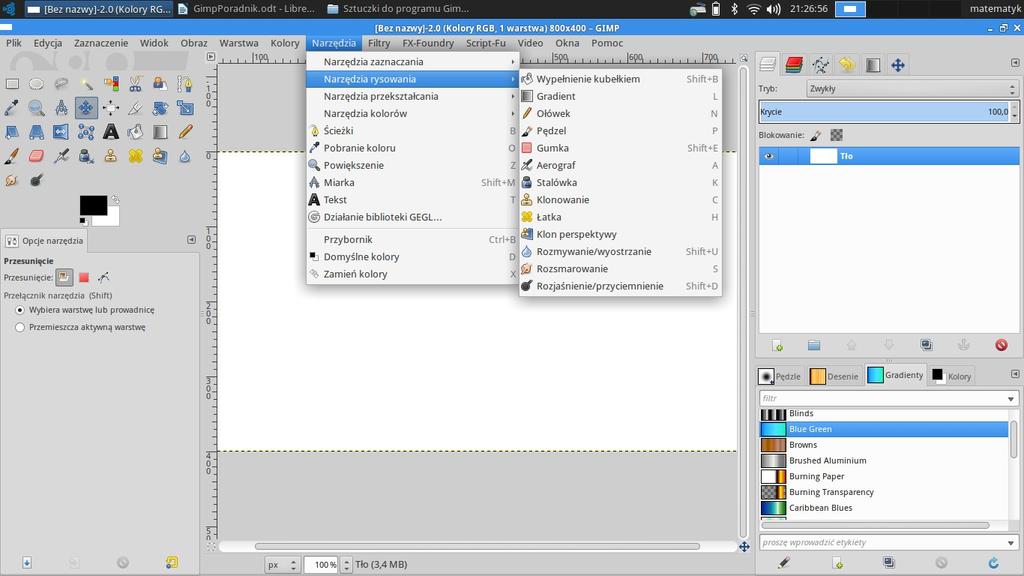Image resolution: width=1024 pixels, height=576 pixels.
Task: Select the Ellipse Select tool
Action: pos(37,84)
